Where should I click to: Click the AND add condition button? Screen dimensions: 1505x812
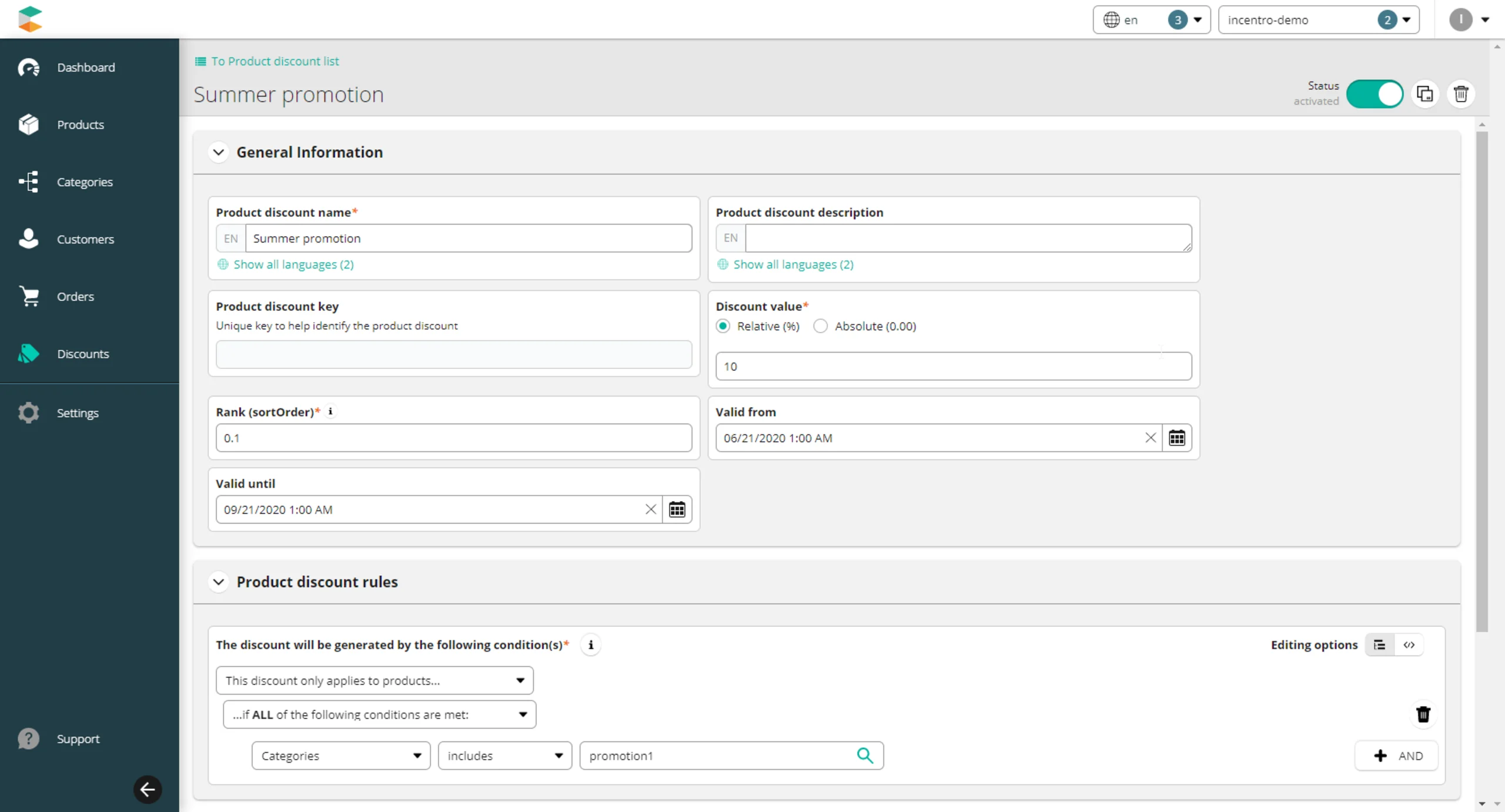click(x=1397, y=756)
